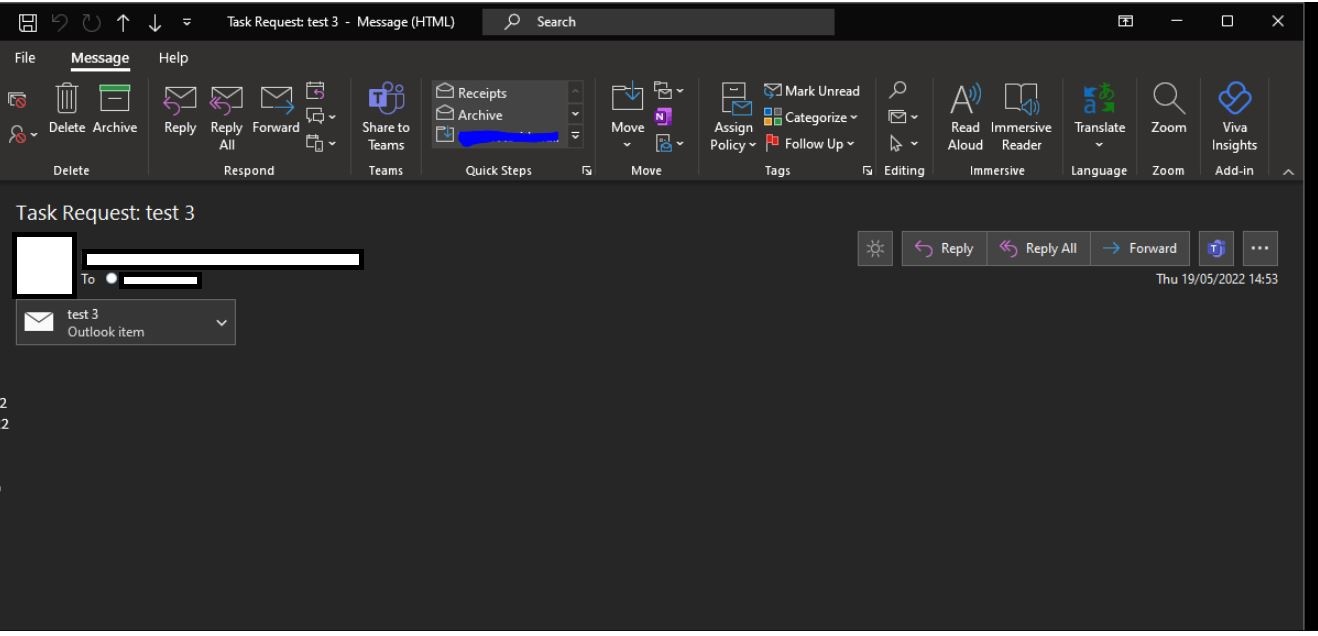The height and width of the screenshot is (636, 1318).
Task: Open the Rules dropdown
Action: [x=669, y=91]
